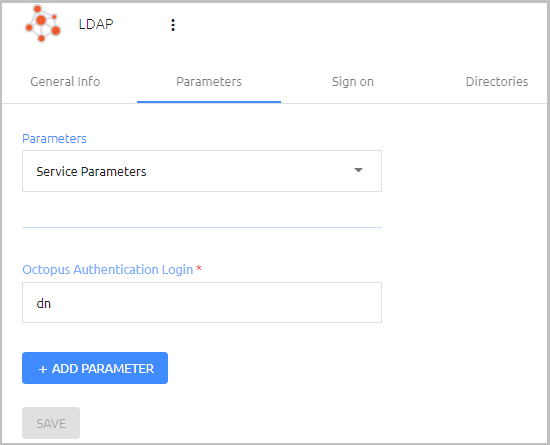This screenshot has width=550, height=445.
Task: Open the Sign on tab
Action: [353, 82]
